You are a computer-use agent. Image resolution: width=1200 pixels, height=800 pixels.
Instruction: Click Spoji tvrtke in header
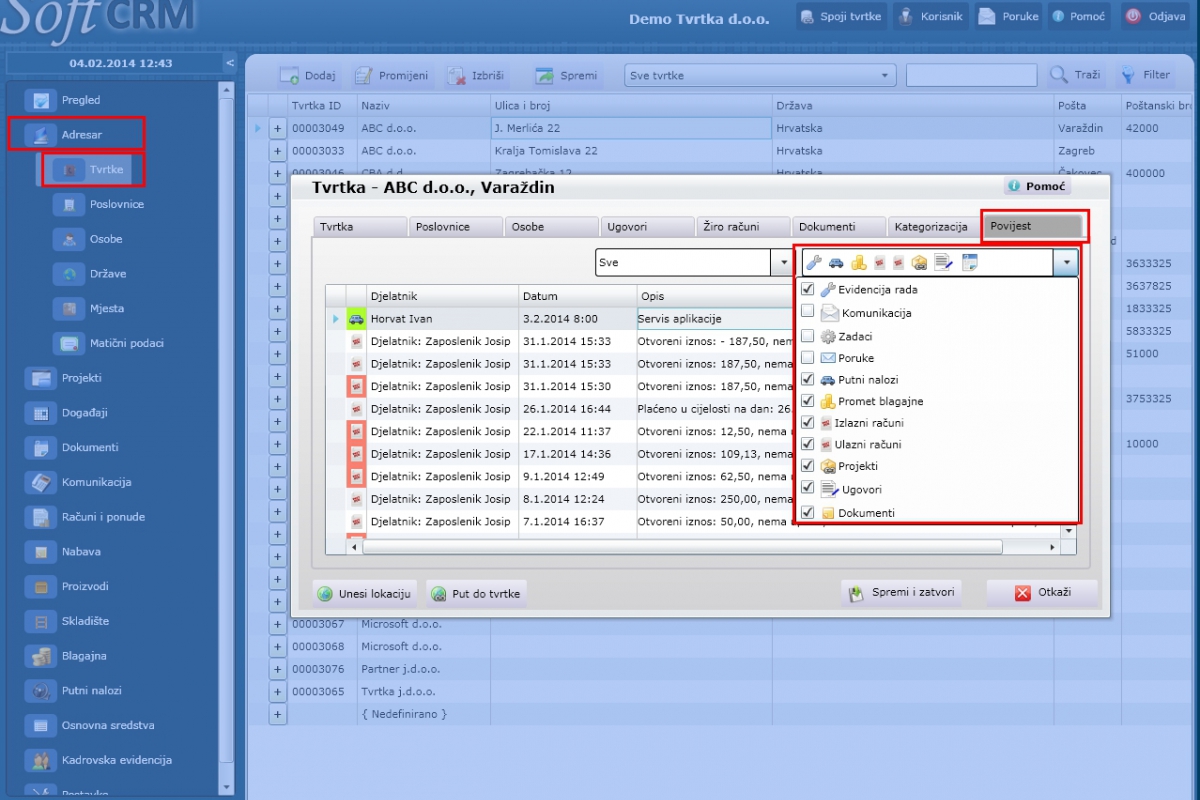(x=841, y=17)
